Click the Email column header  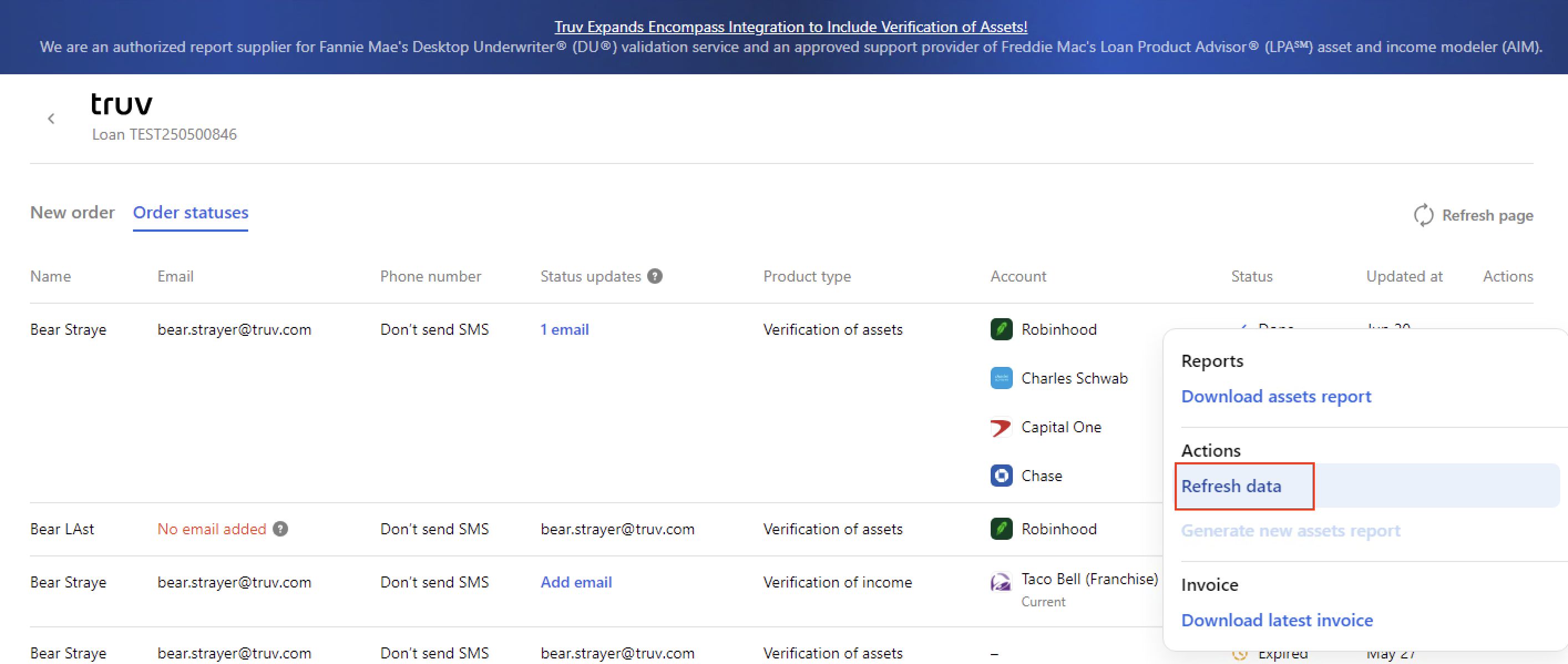[175, 276]
